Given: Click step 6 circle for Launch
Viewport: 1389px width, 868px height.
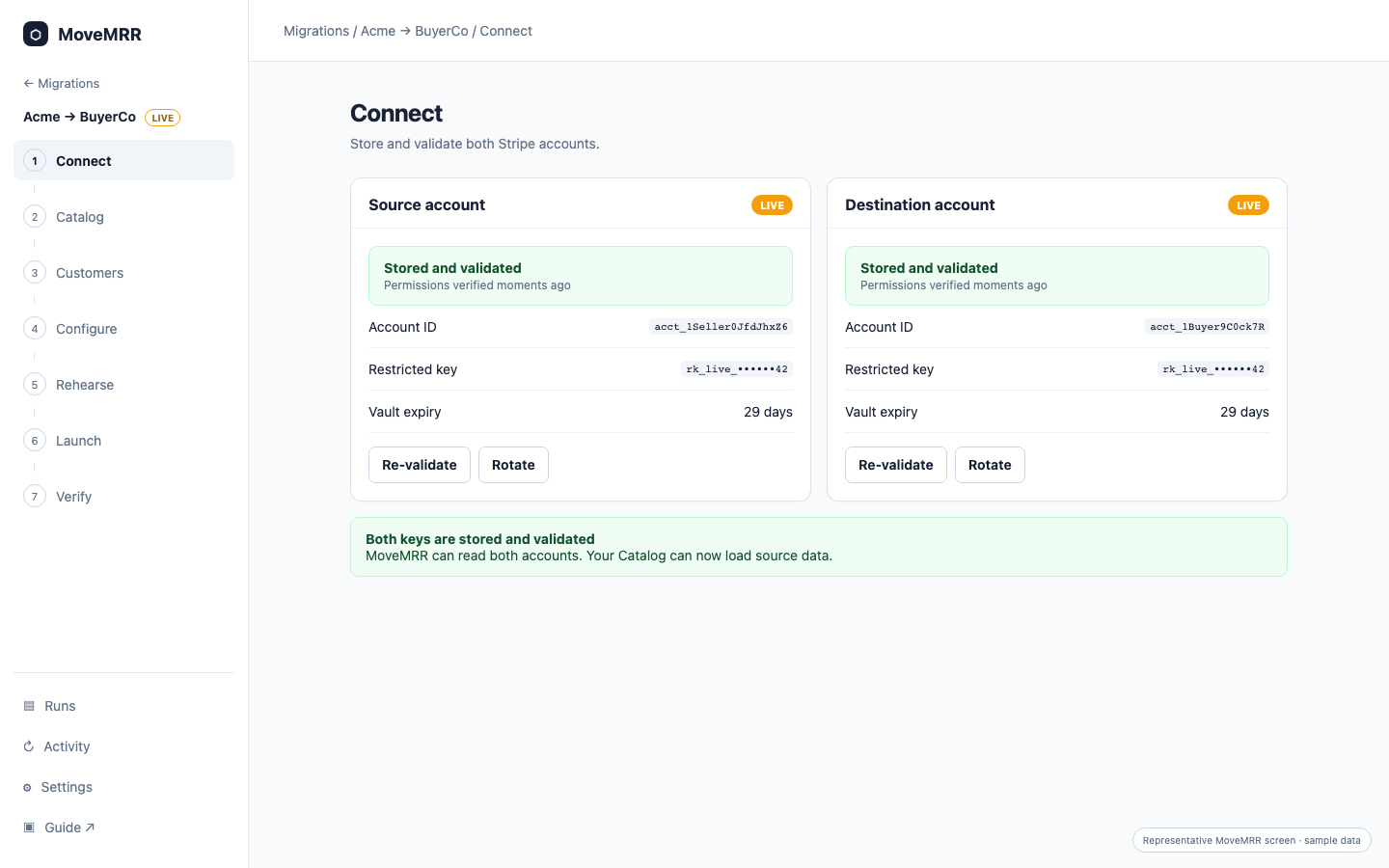Looking at the screenshot, I should 35,441.
